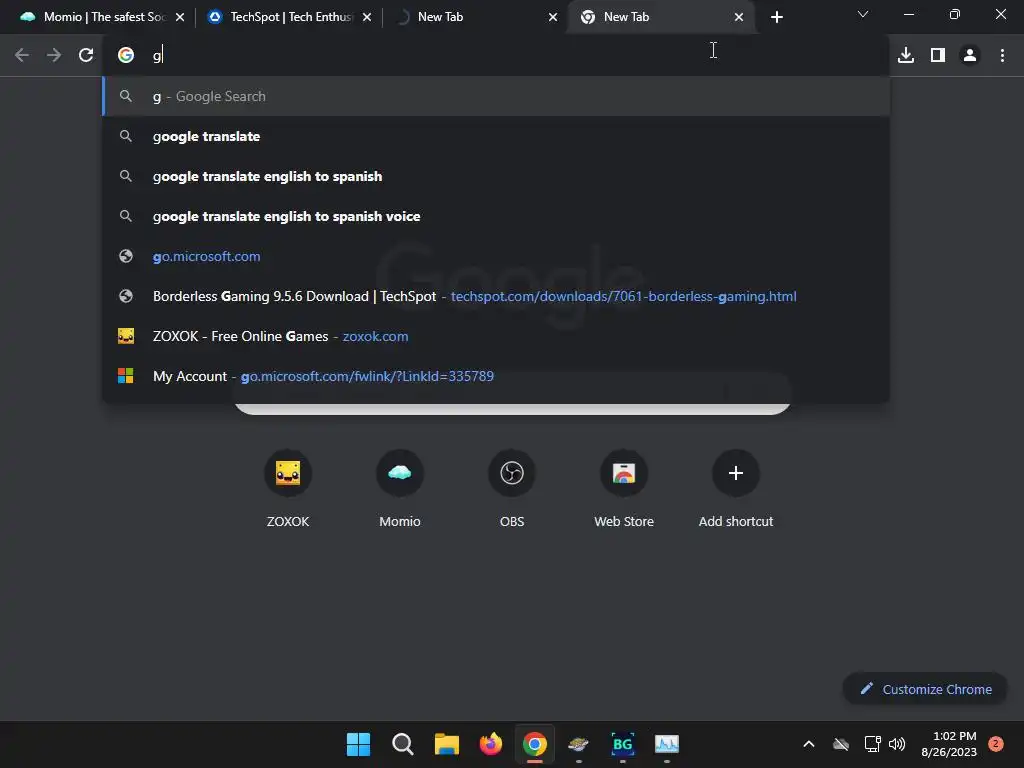Viewport: 1024px width, 768px height.
Task: Click the Microsoft logo in suggestions
Action: (x=125, y=376)
